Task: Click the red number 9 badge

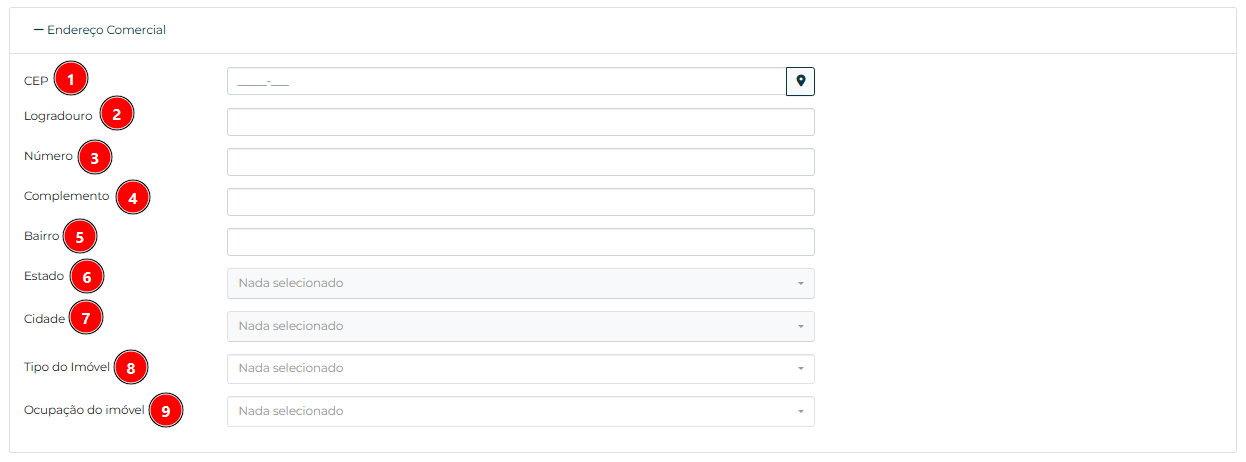Action: point(166,411)
